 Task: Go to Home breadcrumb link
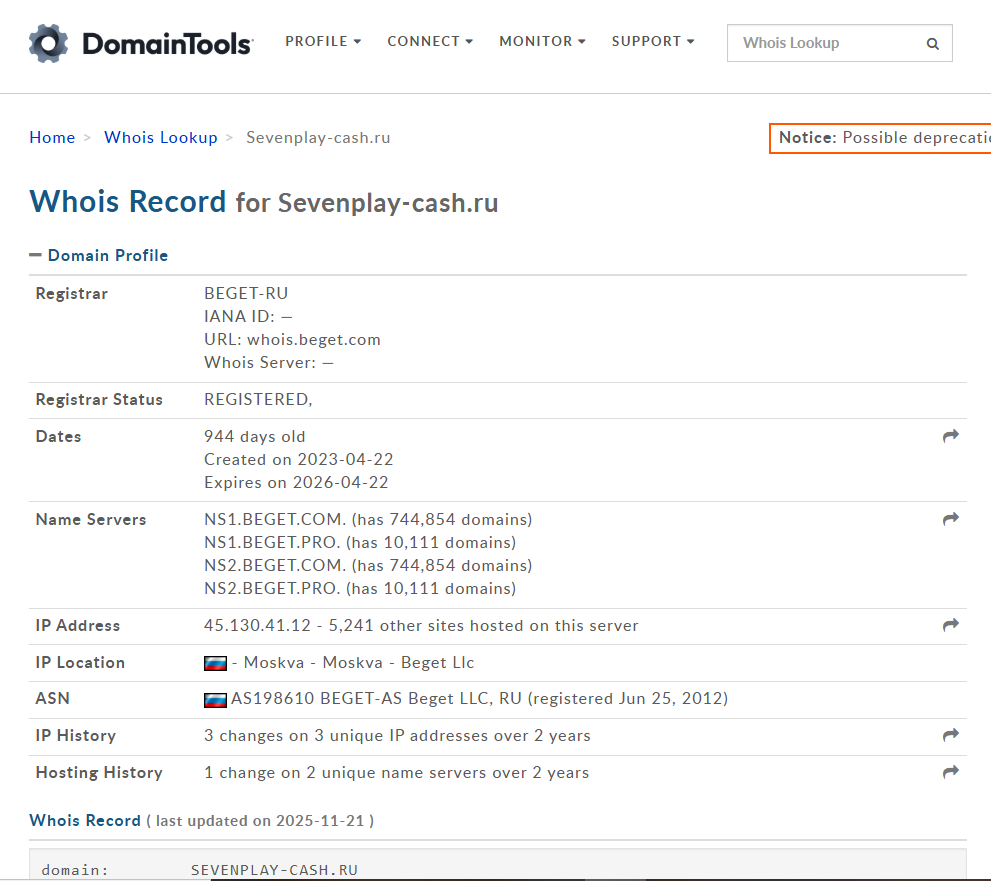pos(52,137)
